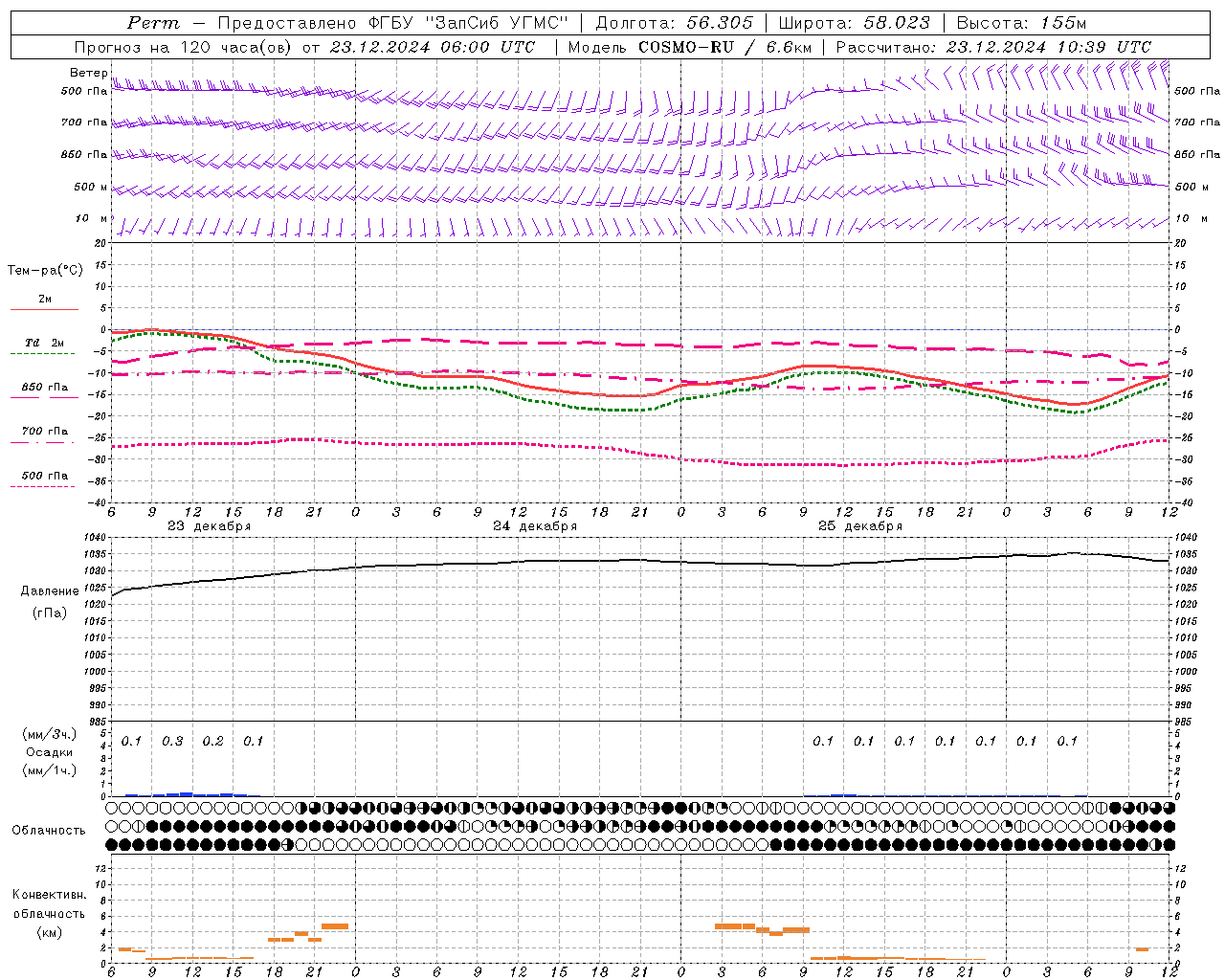Click "Прогноз на 120 часа(ов)" forecast text
The width and height of the screenshot is (1225, 980).
coord(184,47)
